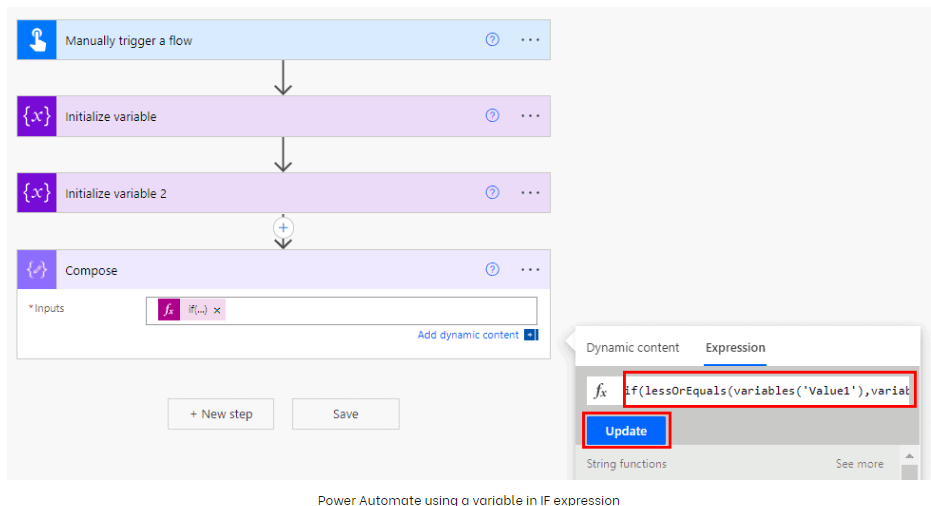Click the fx icon in the expression editor
Image resolution: width=931 pixels, height=506 pixels.
[x=601, y=391]
